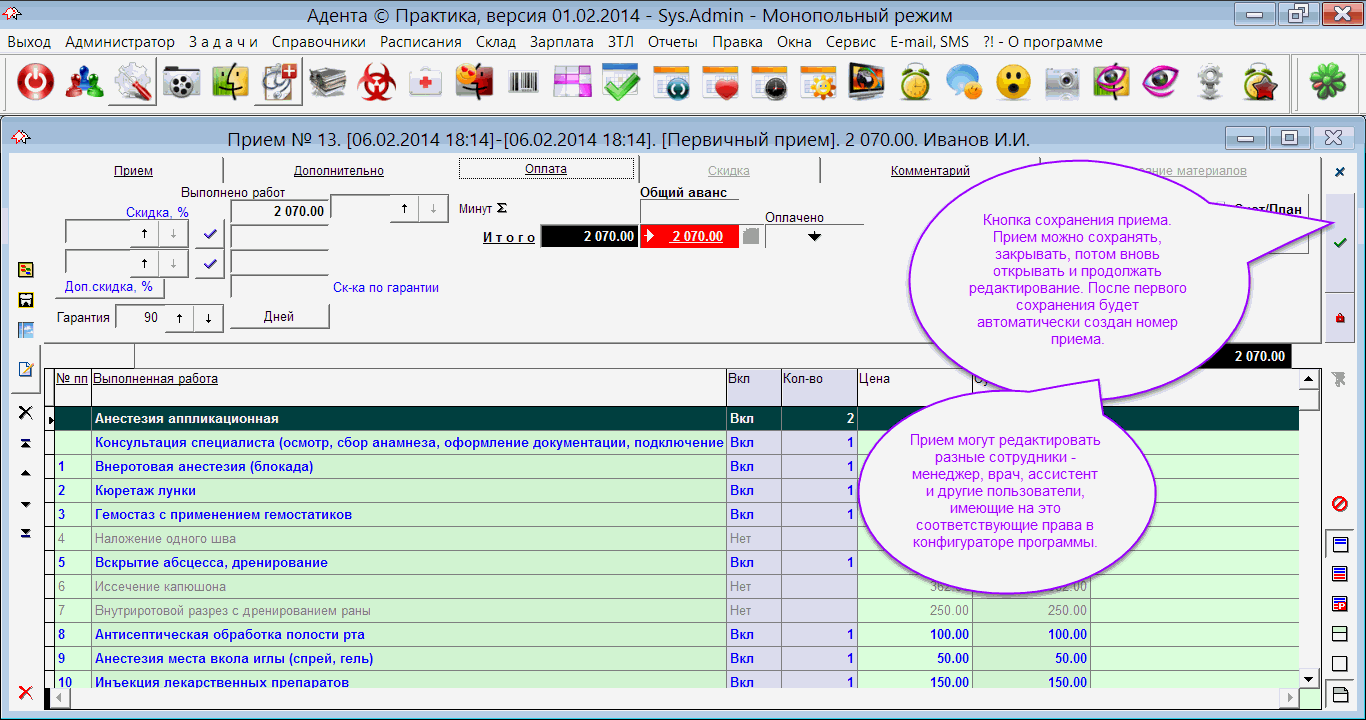The image size is (1366, 720).
Task: Save the appointment with green checkmark
Action: (1340, 243)
